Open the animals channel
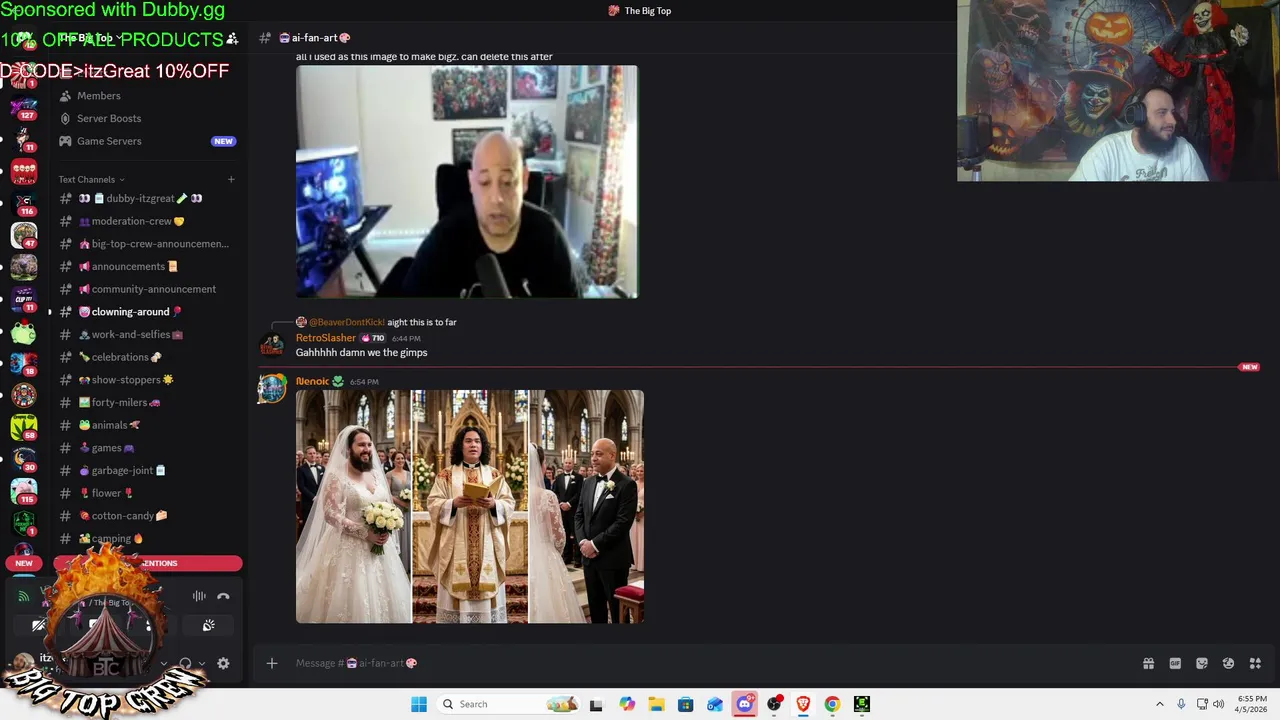Image resolution: width=1280 pixels, height=720 pixels. click(x=148, y=425)
